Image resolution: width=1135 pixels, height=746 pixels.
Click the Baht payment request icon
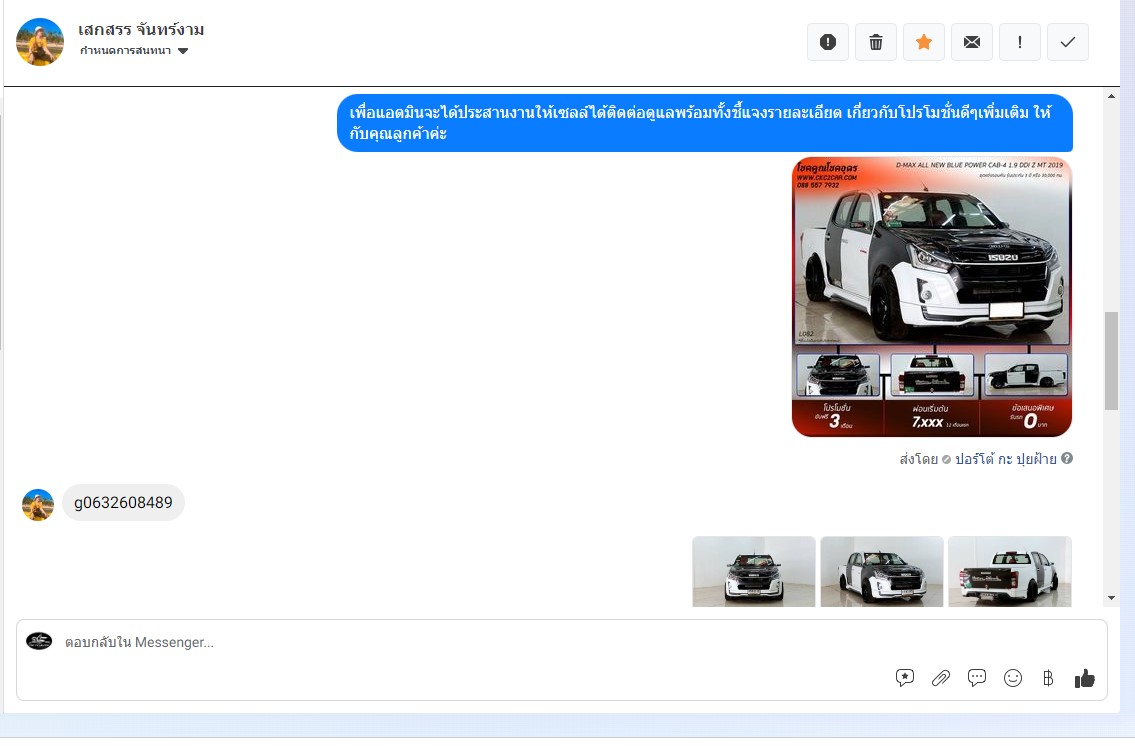[1048, 678]
